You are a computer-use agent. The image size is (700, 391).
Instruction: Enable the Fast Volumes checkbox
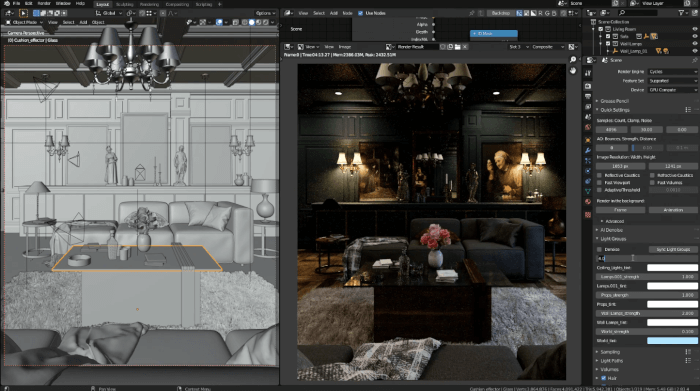coord(652,183)
